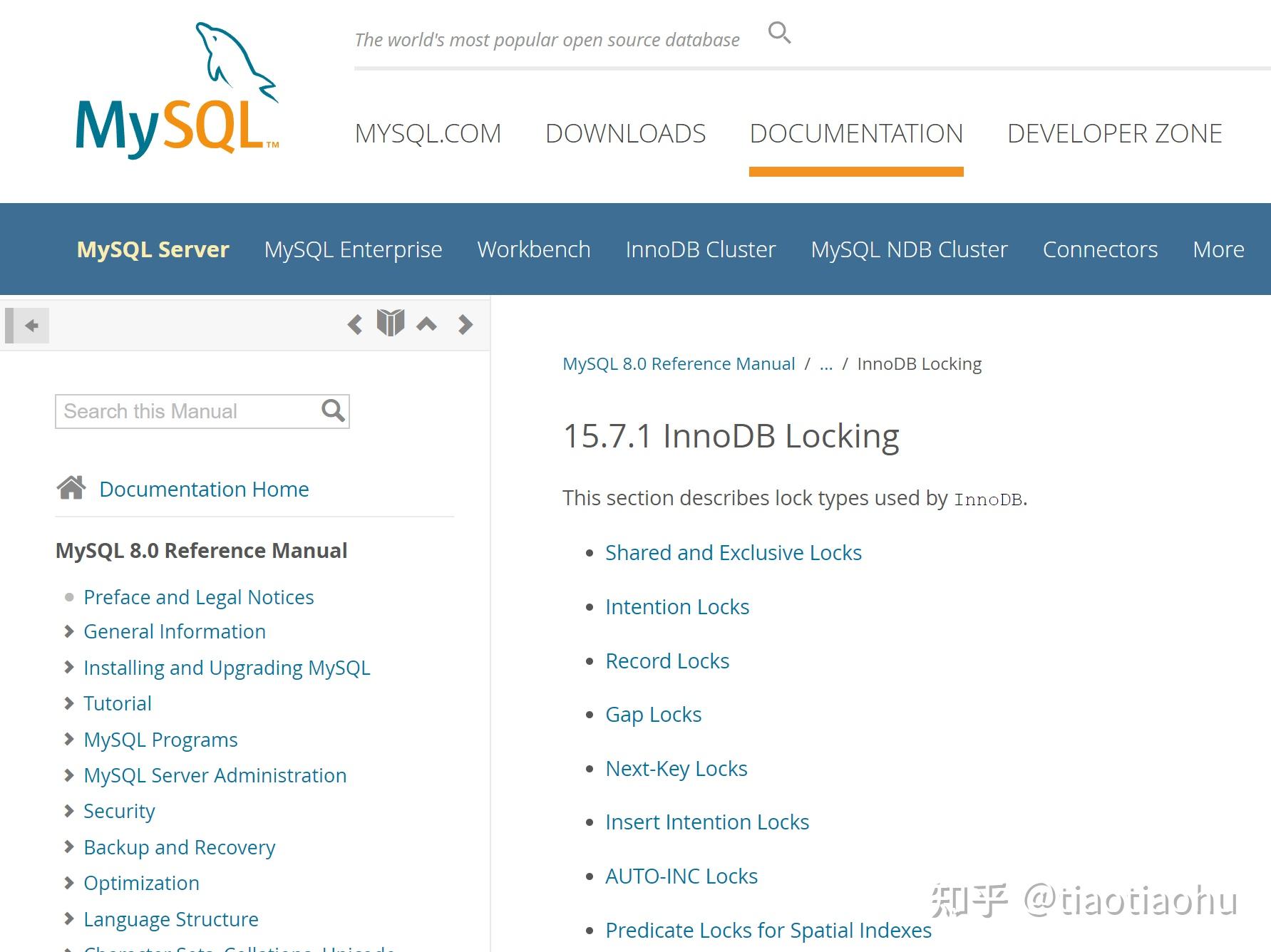This screenshot has height=952, width=1271.
Task: Open Insert Intention Locks link
Action: coord(707,822)
